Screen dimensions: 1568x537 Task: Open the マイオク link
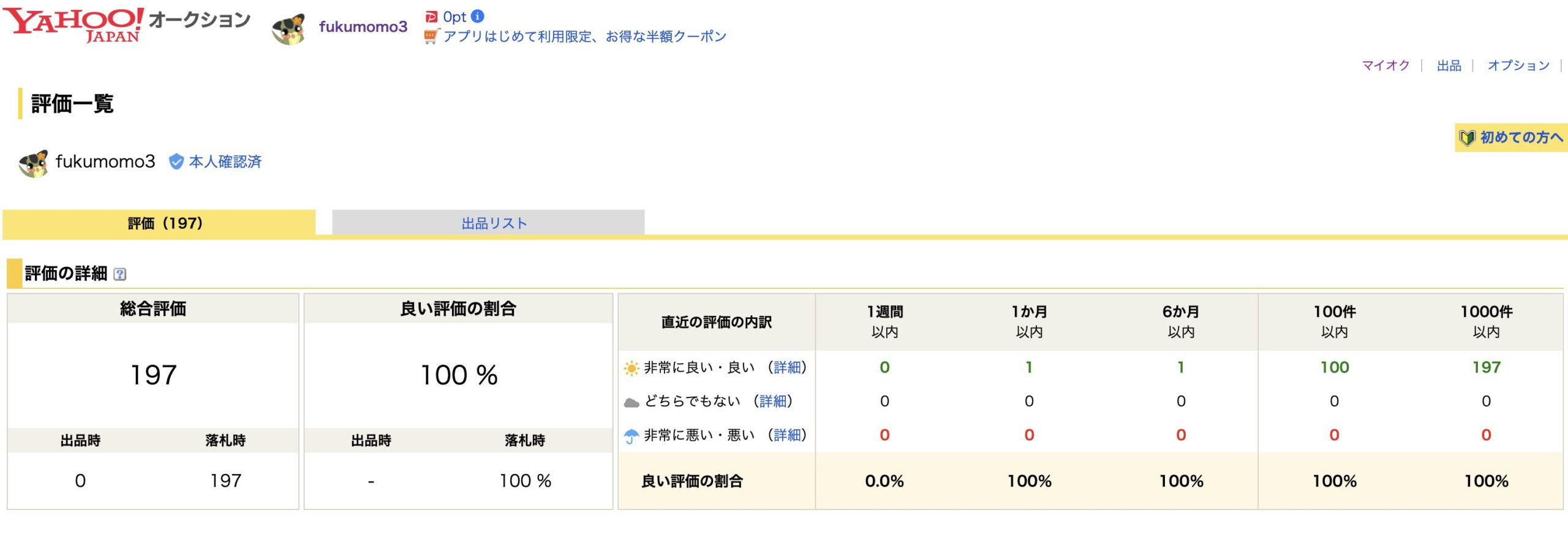[x=1385, y=66]
